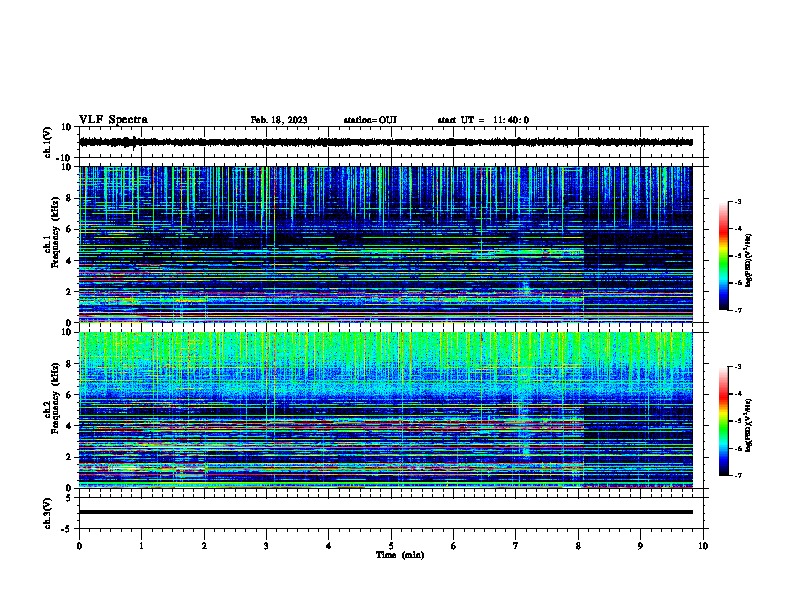Click the "5" tick on ch.3 voltage axis
The height and width of the screenshot is (612, 792).
69,498
